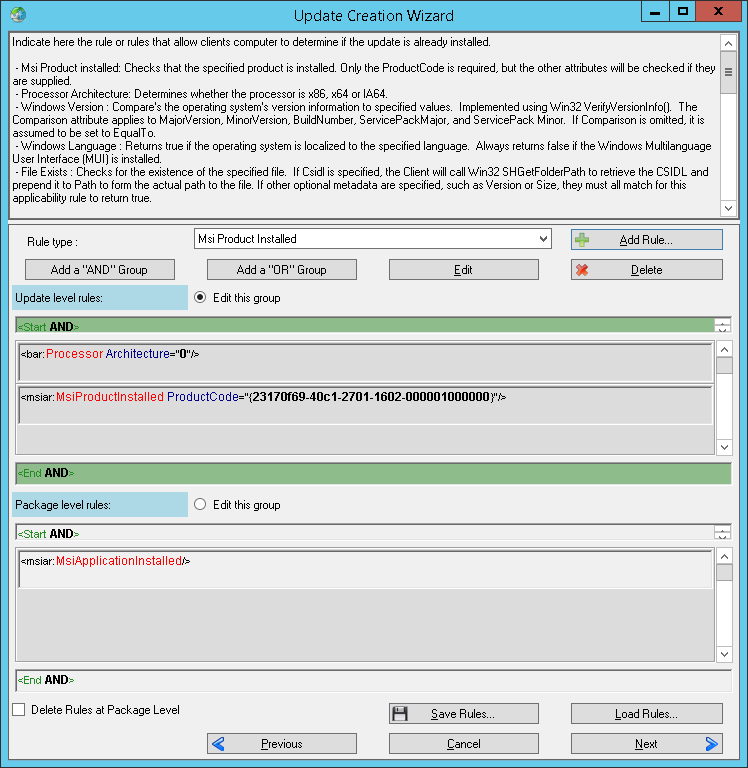
Task: Click up arrow of Update level rules scrollbar
Action: [724, 349]
